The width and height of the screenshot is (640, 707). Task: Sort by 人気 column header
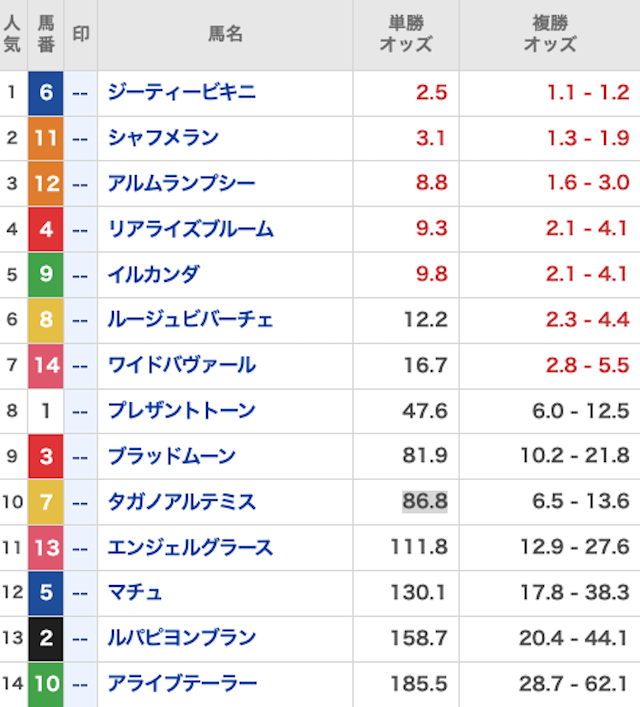[12, 35]
